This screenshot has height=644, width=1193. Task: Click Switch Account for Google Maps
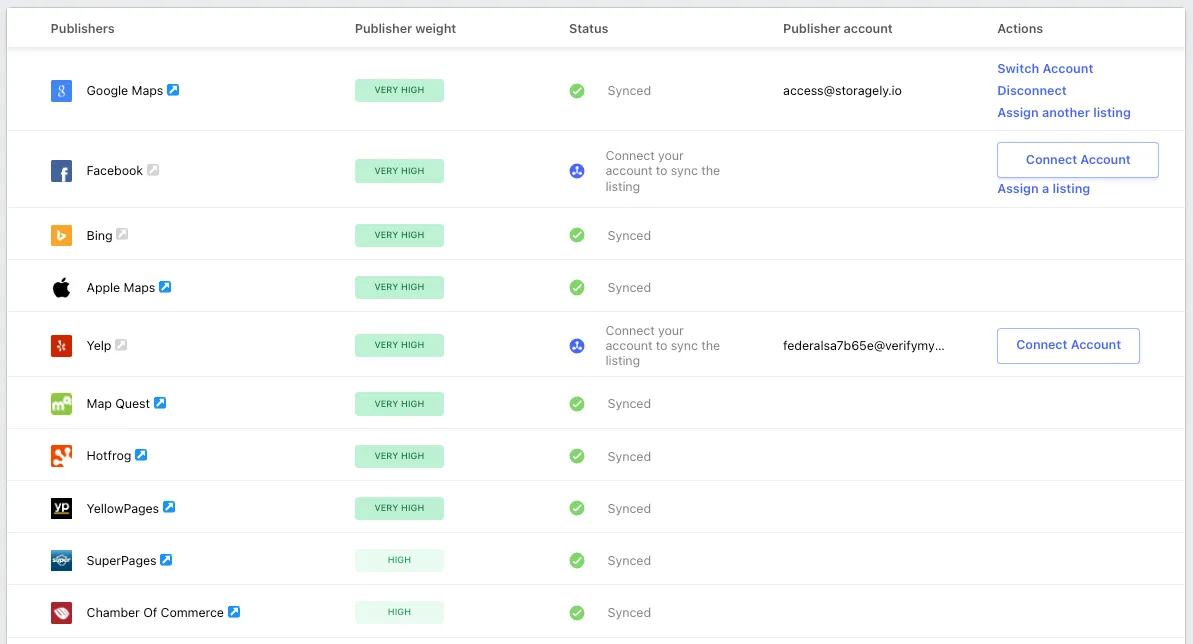coord(1045,69)
